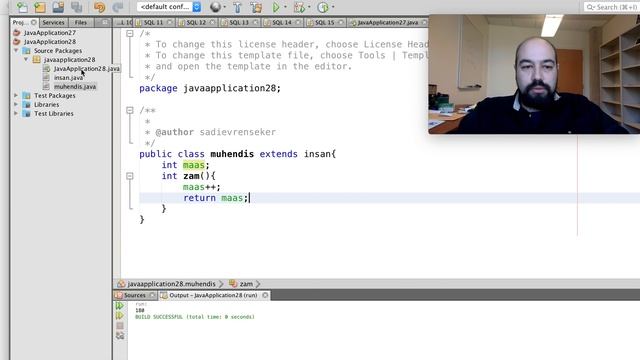Image resolution: width=640 pixels, height=360 pixels.
Task: Collapse the Source Packages node
Action: click(16, 51)
